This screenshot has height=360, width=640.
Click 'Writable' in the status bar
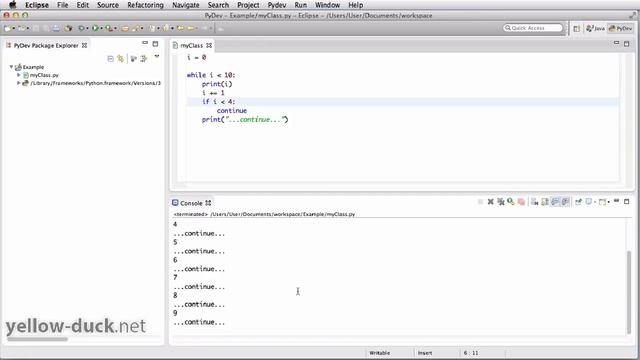[x=380, y=353]
